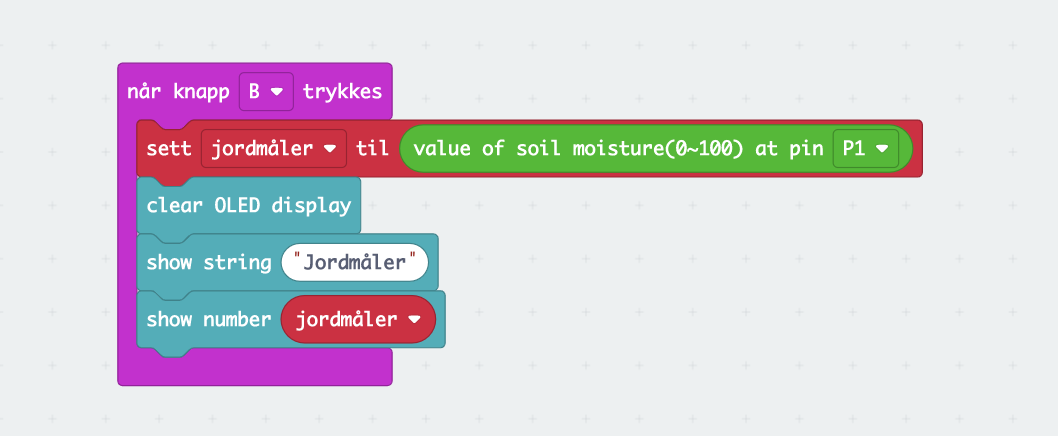The width and height of the screenshot is (1058, 436).
Task: Click the bottom bar of purple event block
Action: click(x=255, y=368)
